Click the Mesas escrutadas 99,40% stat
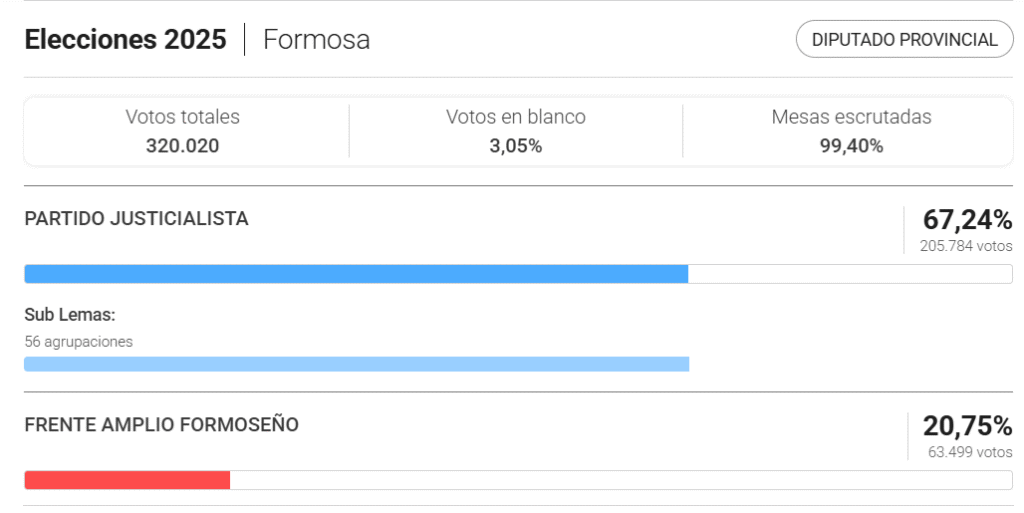This screenshot has height=513, width=1024. click(x=851, y=131)
